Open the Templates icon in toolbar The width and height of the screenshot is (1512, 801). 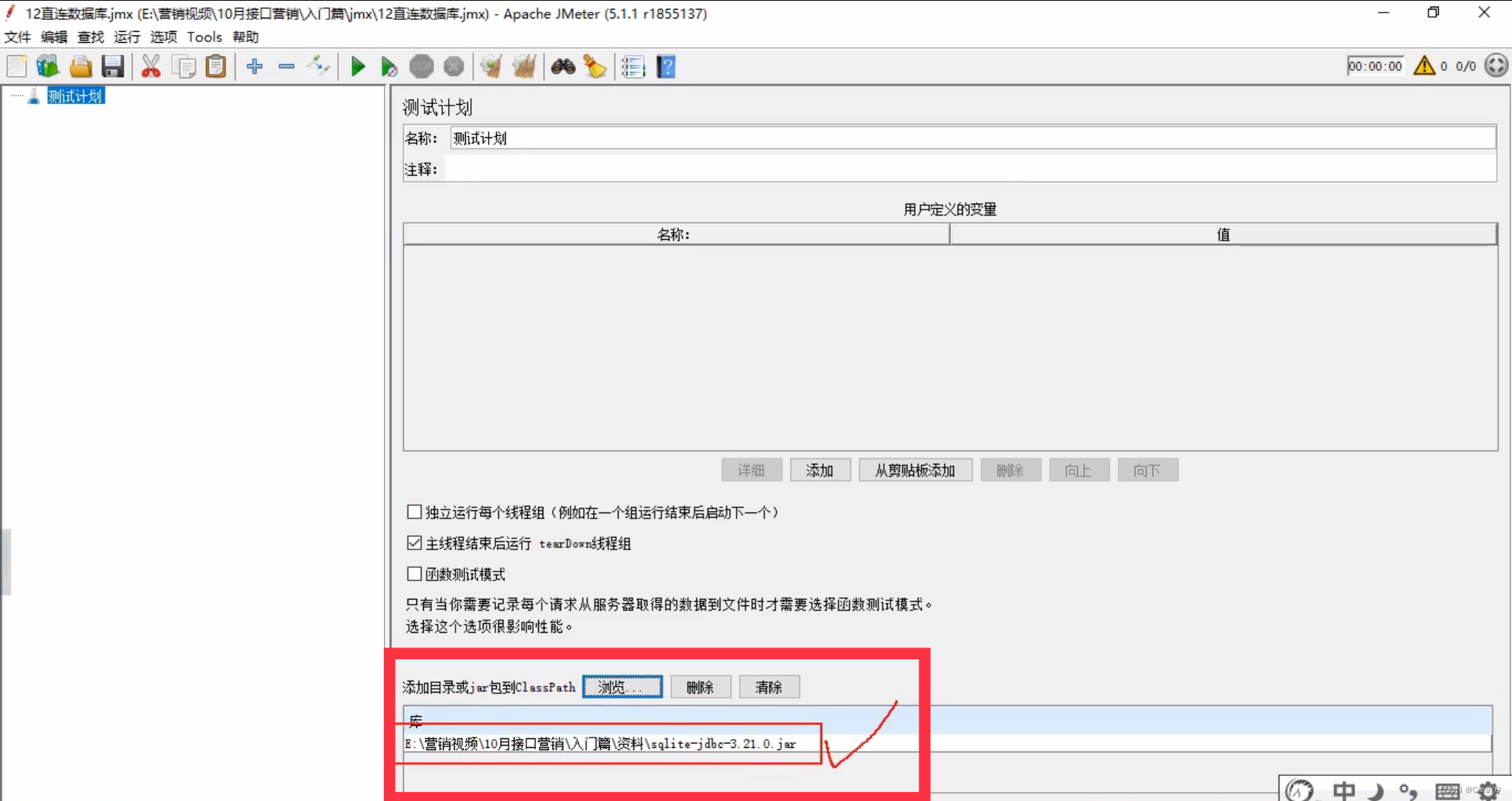48,66
